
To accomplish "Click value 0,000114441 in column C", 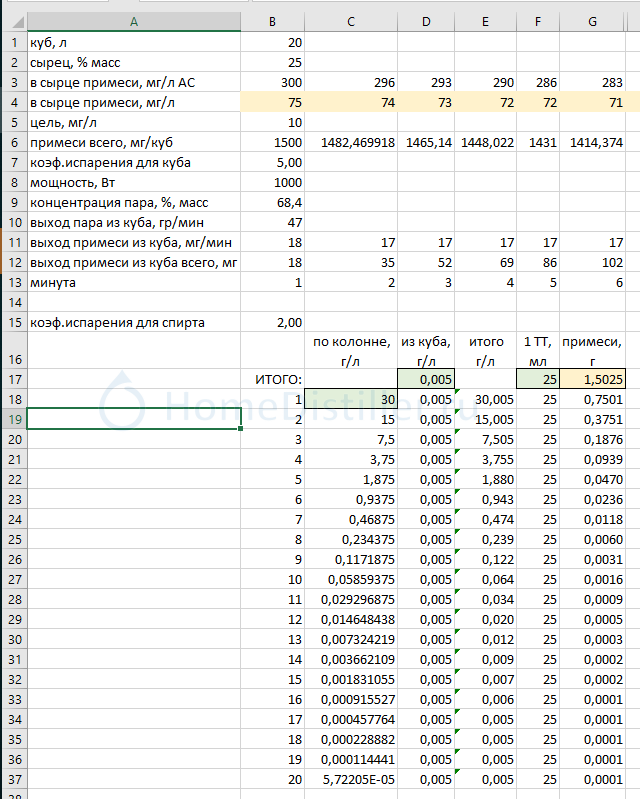I will (x=351, y=759).
